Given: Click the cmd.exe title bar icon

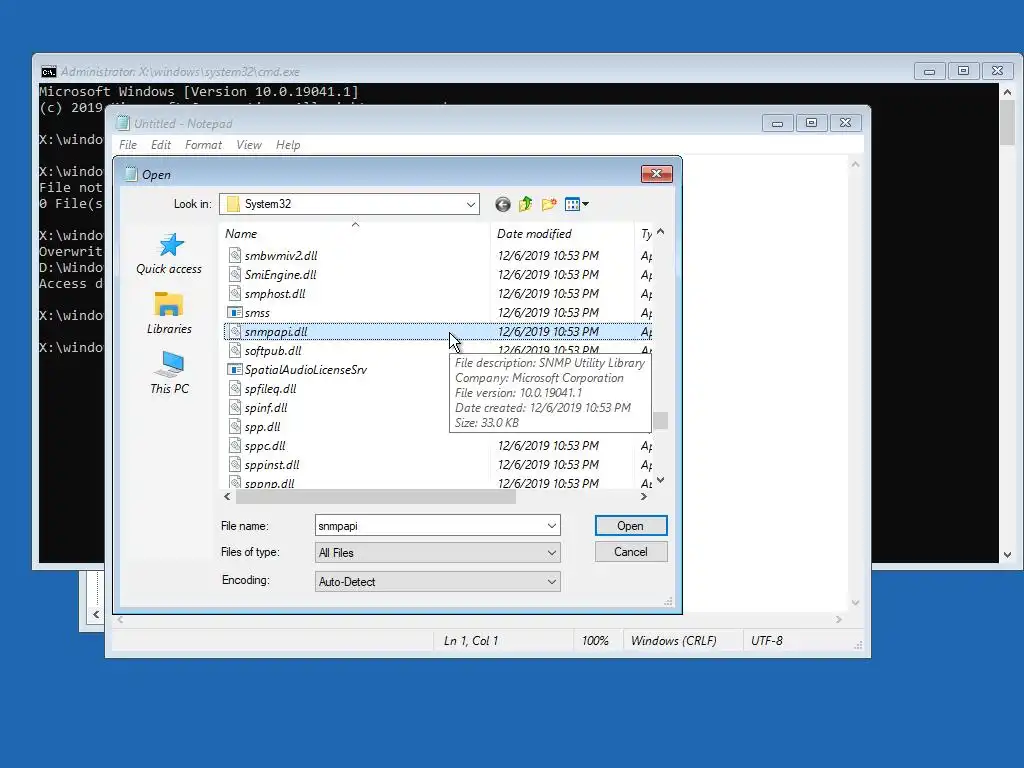Looking at the screenshot, I should (x=48, y=72).
